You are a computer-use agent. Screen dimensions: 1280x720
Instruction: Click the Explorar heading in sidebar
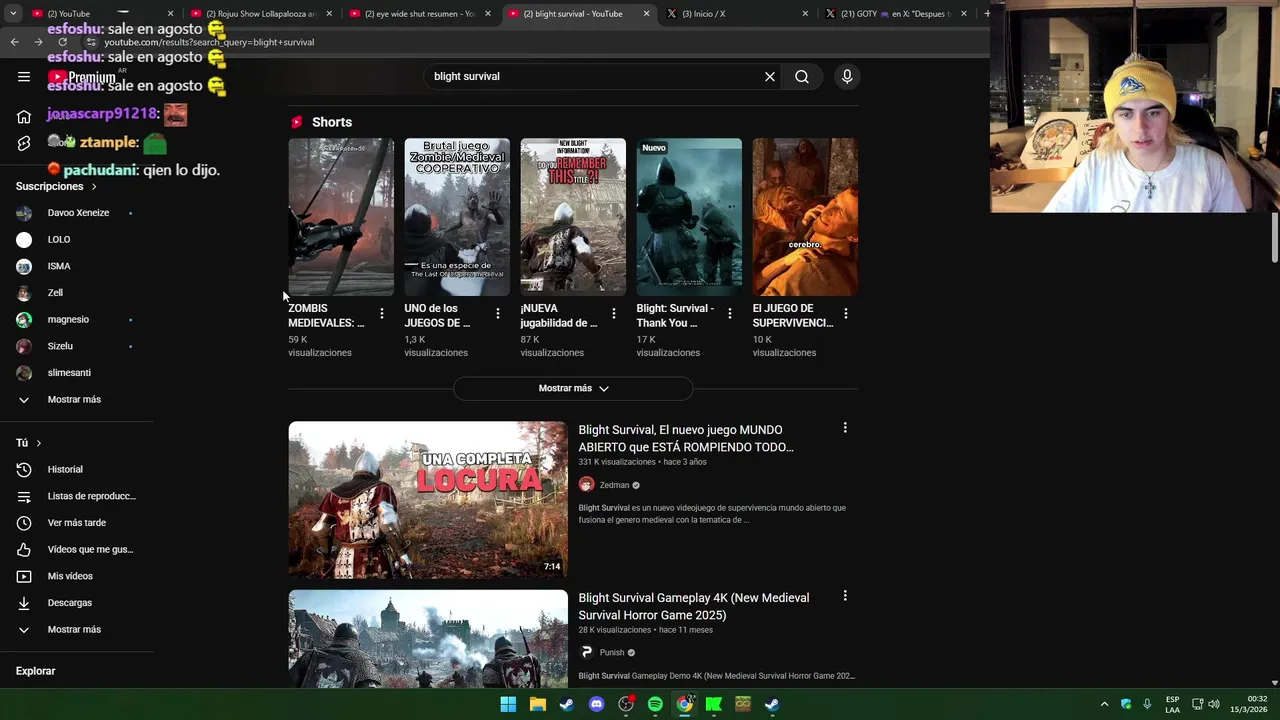point(35,671)
